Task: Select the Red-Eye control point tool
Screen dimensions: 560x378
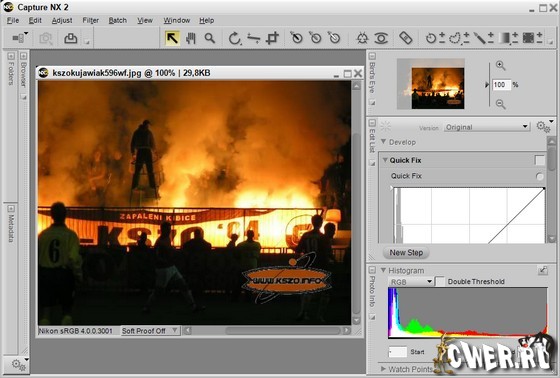Action: tap(381, 38)
